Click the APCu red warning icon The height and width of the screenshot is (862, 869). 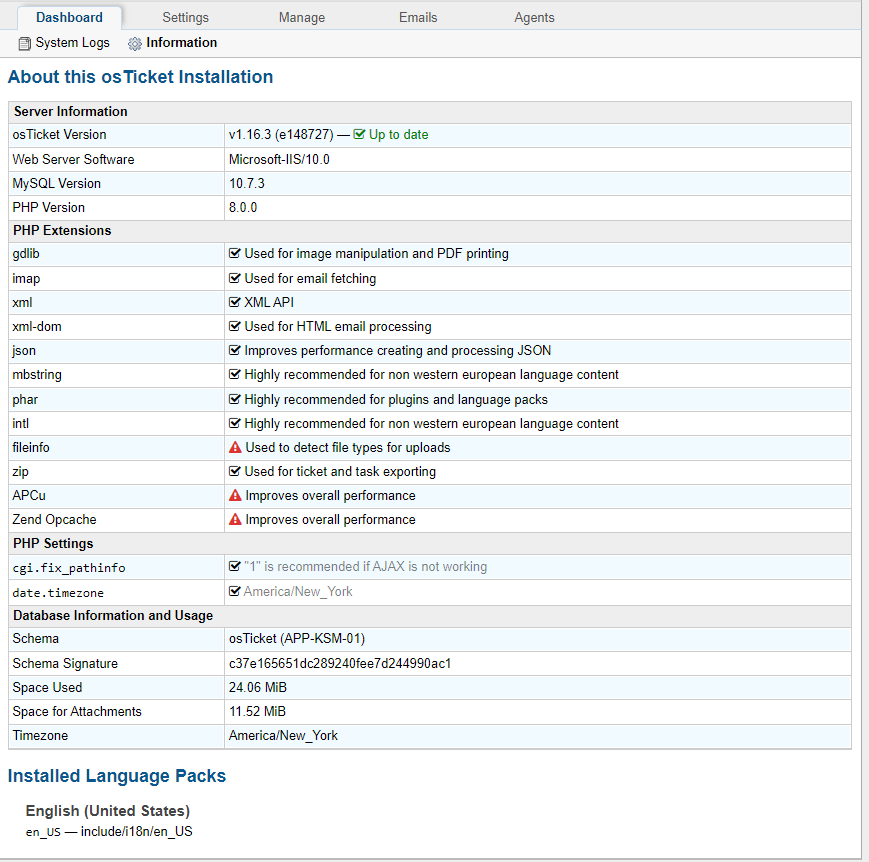click(x=235, y=495)
